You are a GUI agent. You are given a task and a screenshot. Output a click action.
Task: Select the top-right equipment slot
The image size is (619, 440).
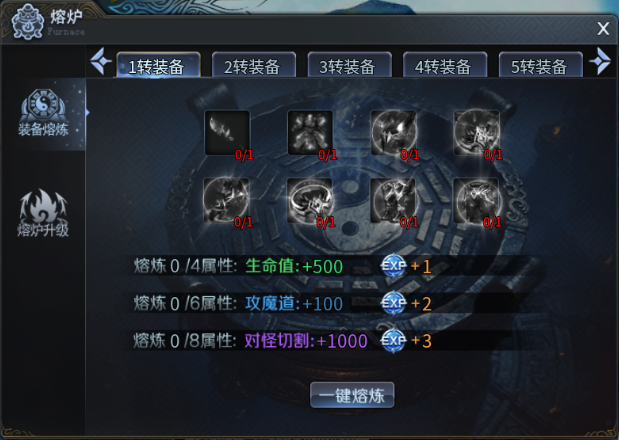click(x=477, y=133)
